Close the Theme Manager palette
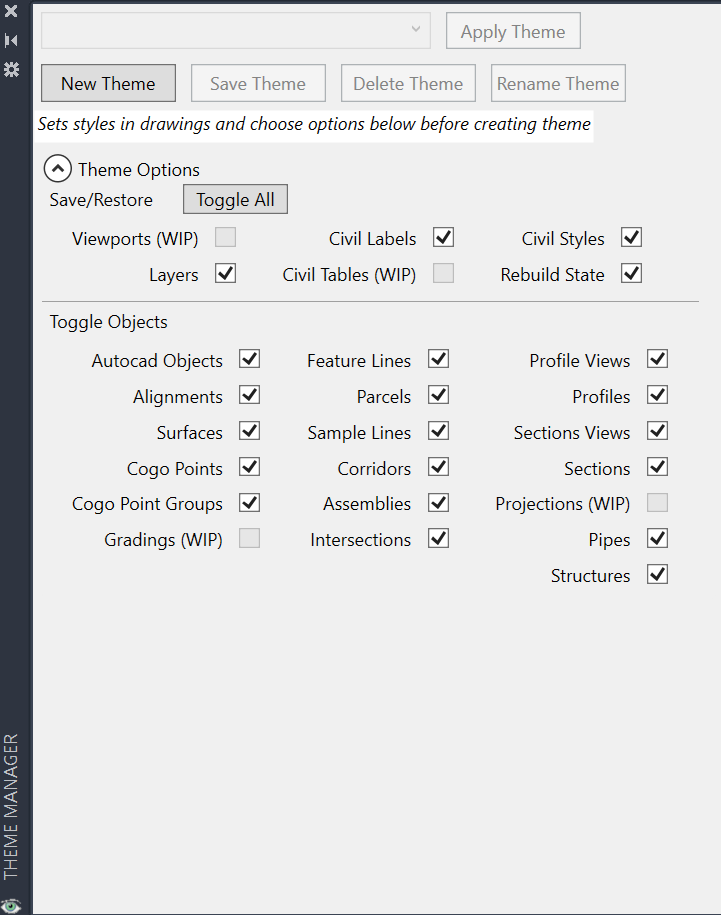This screenshot has width=721, height=915. tap(11, 11)
